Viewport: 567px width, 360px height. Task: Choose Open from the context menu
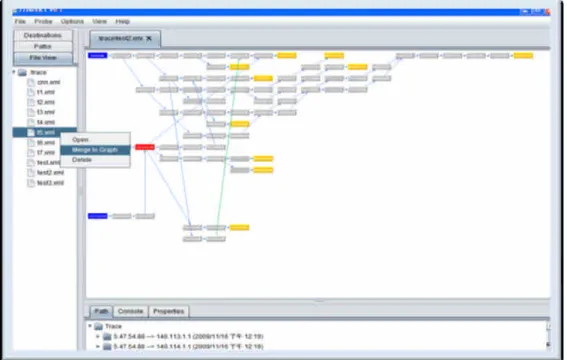tap(95, 140)
